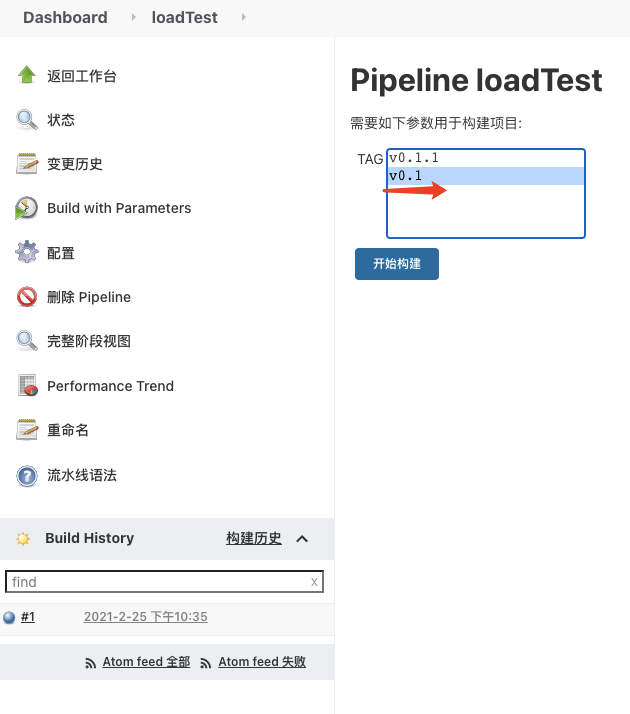The height and width of the screenshot is (714, 630).
Task: Click the green up-arrow return icon
Action: coord(27,75)
